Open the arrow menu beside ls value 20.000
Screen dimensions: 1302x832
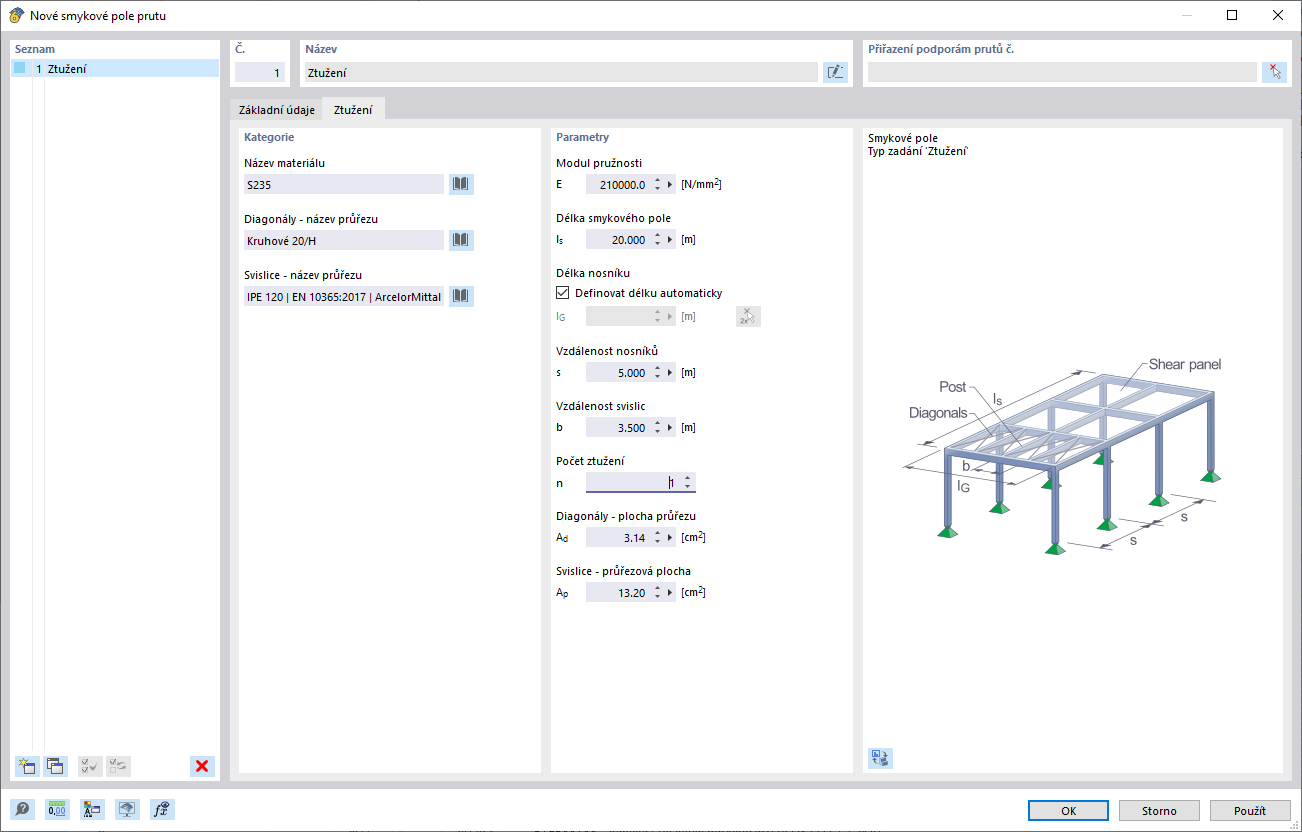(x=671, y=240)
